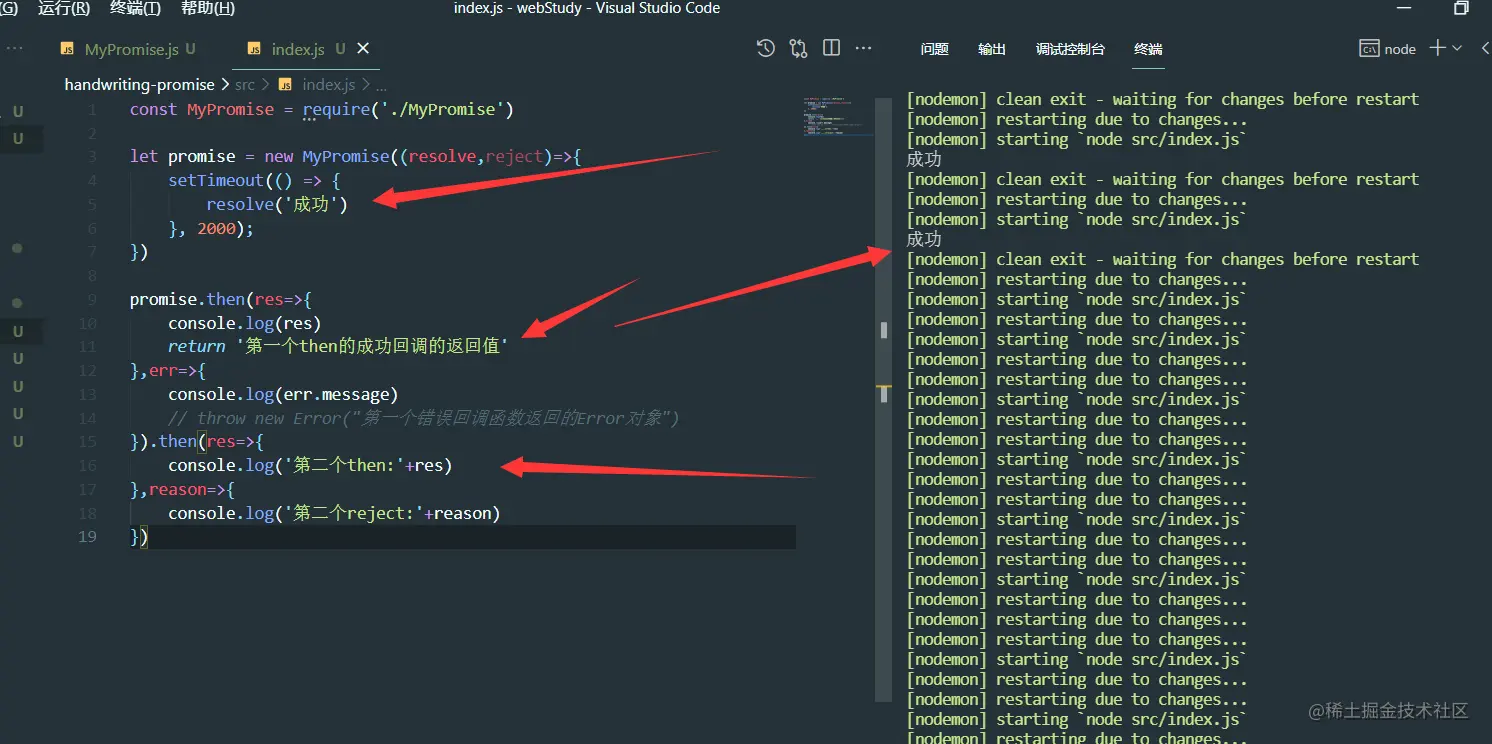Viewport: 1492px width, 744px height.
Task: Click the '第二个then:' string on line 16
Action: (x=344, y=465)
